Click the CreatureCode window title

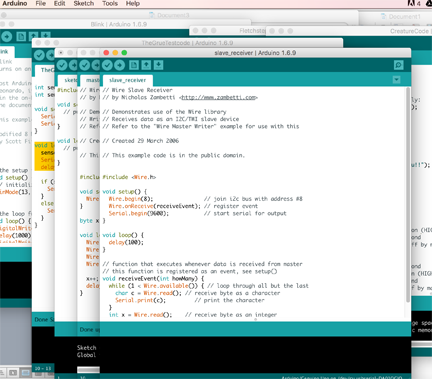coord(409,31)
